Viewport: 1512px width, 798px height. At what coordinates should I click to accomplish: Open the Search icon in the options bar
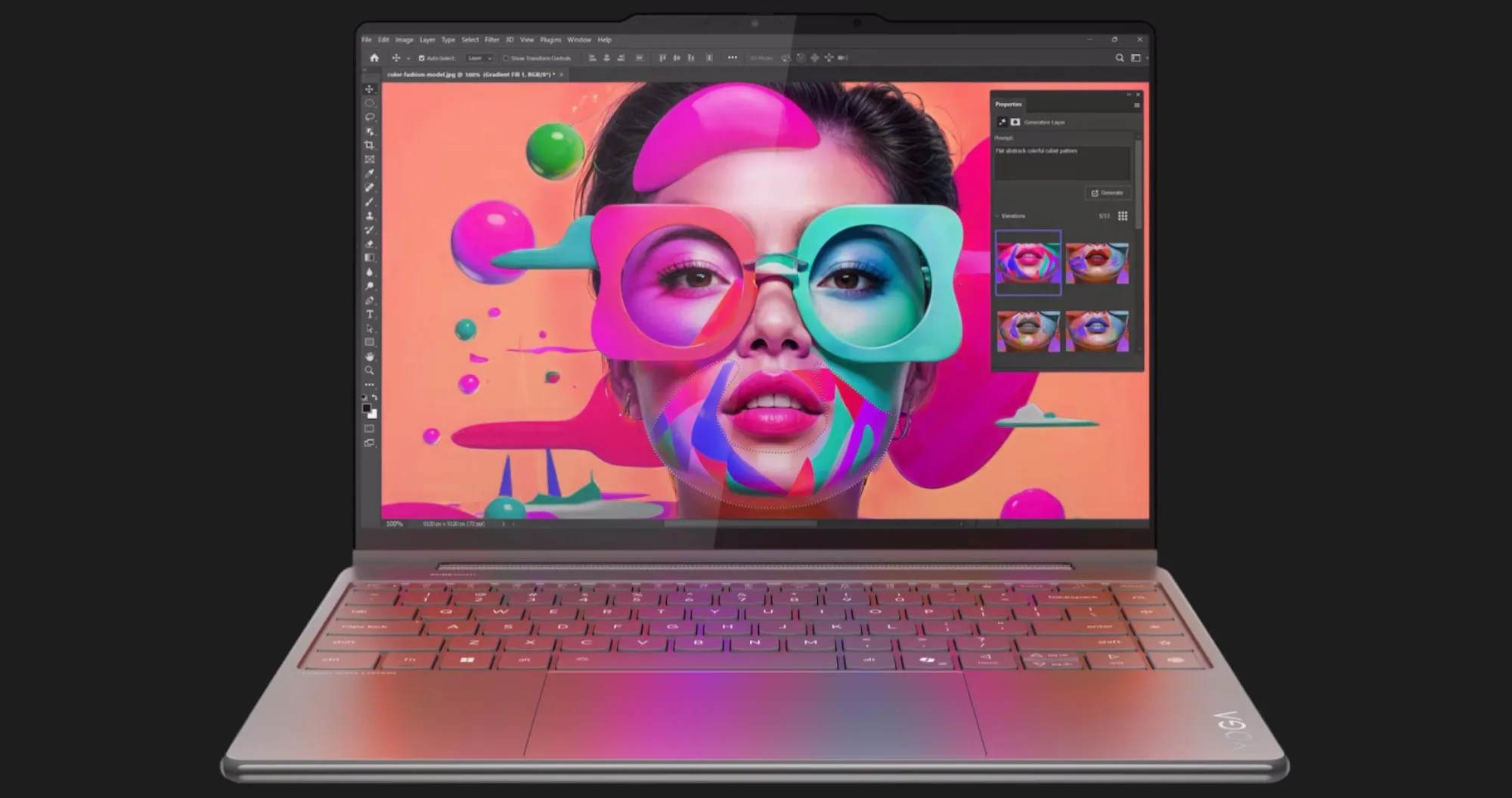point(1118,57)
